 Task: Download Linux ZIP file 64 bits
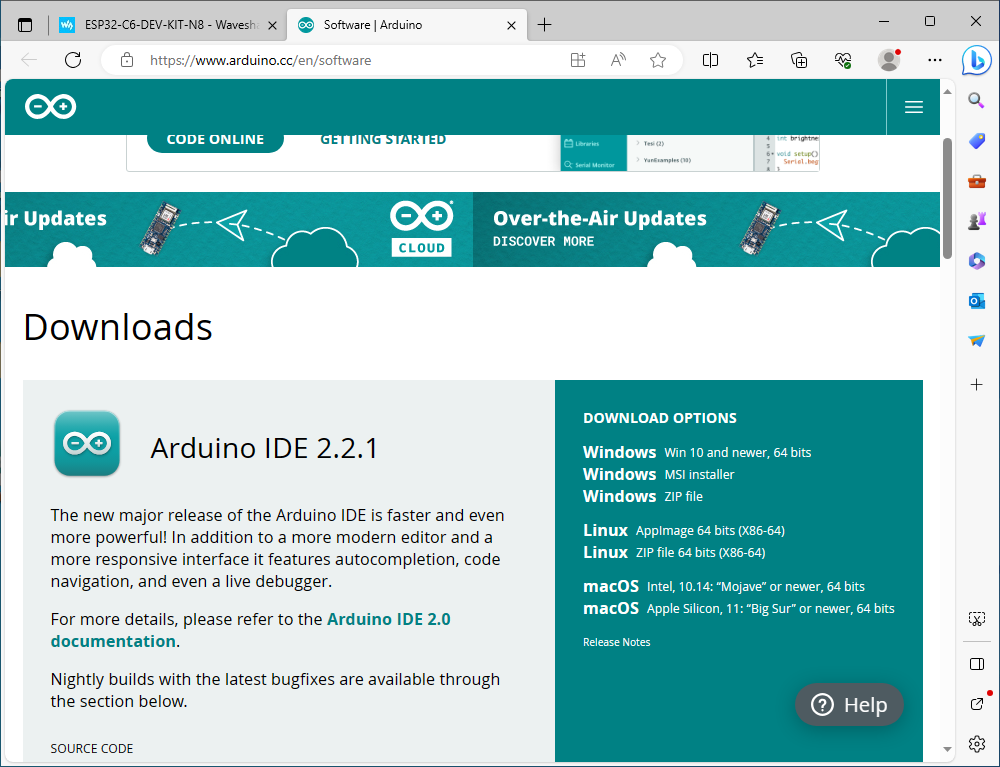pyautogui.click(x=674, y=552)
